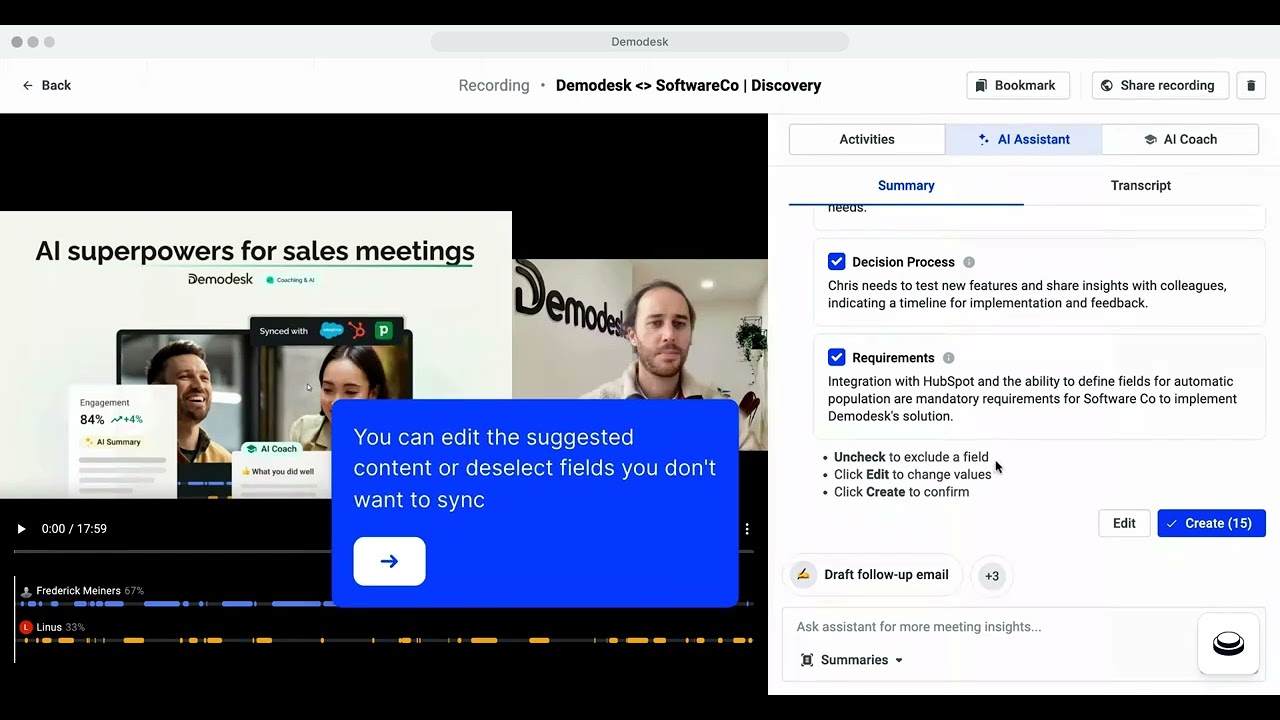
Task: Uncheck the Requirements field
Action: [837, 358]
